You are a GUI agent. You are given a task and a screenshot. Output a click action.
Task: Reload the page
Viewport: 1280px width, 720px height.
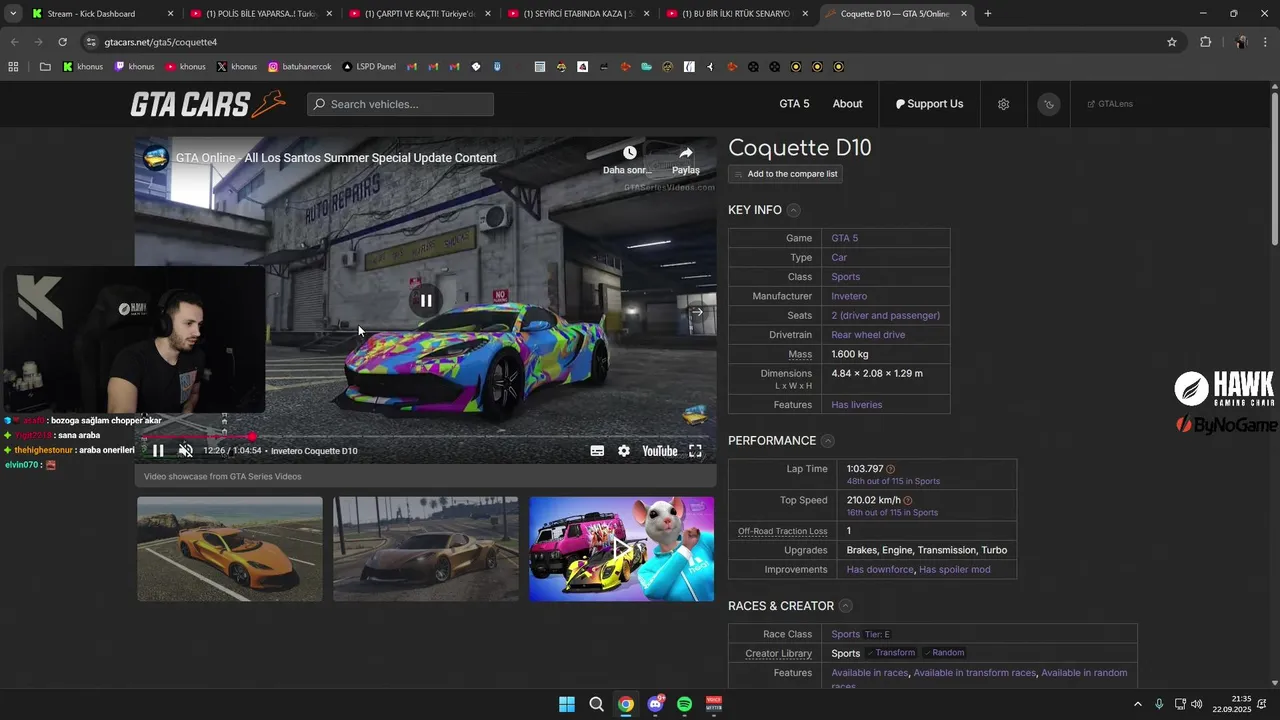point(62,42)
